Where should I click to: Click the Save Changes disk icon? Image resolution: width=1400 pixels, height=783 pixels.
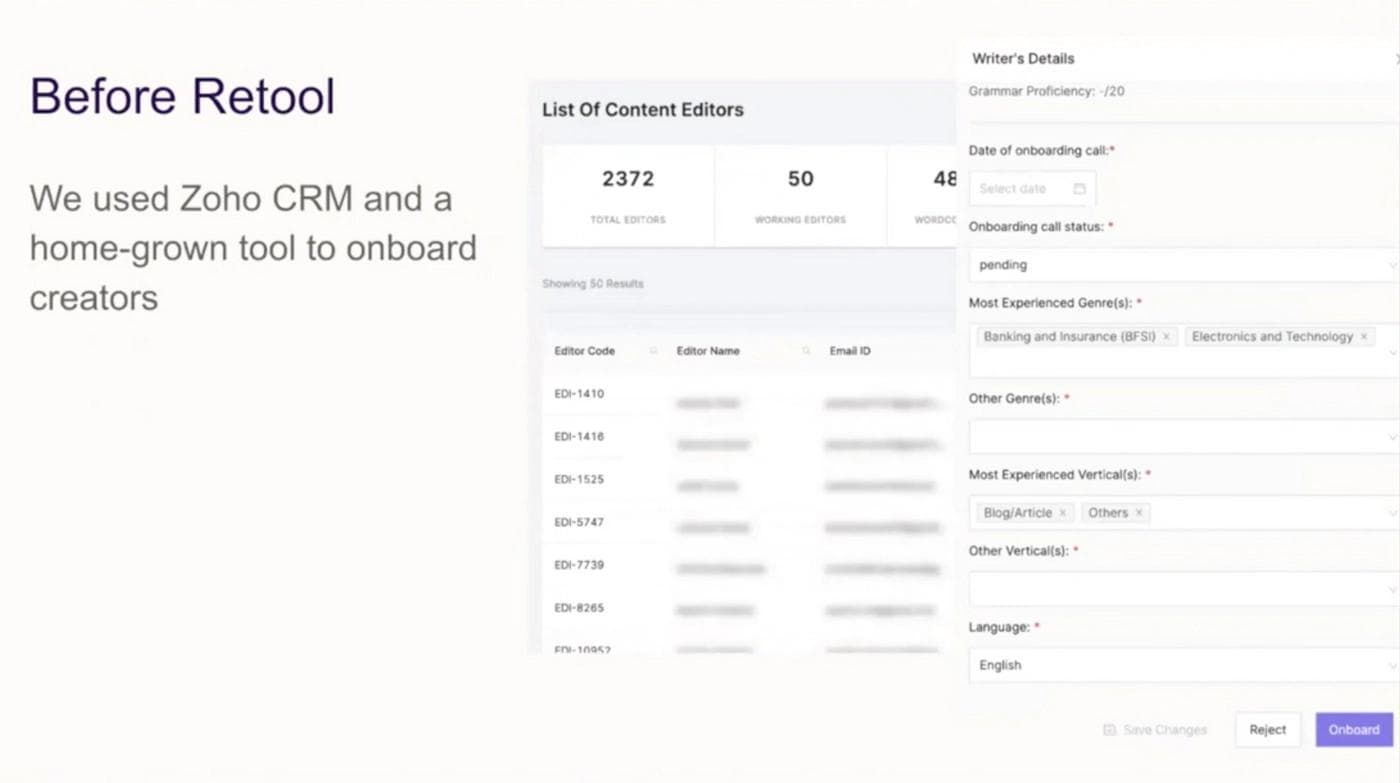click(x=1109, y=730)
